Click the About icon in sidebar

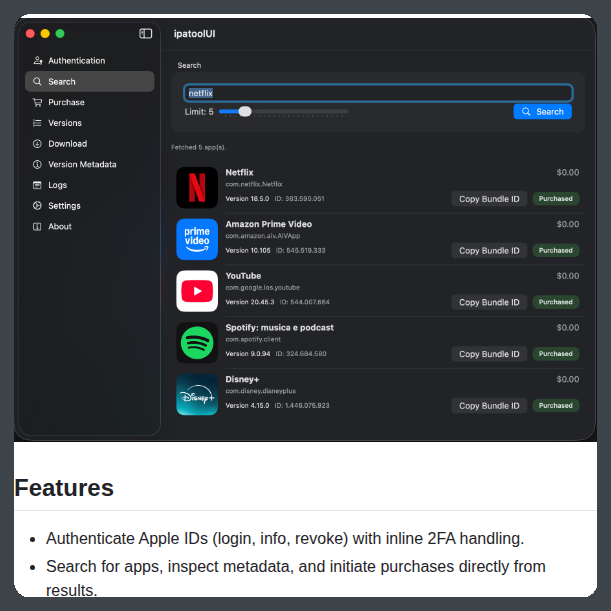[x=37, y=226]
